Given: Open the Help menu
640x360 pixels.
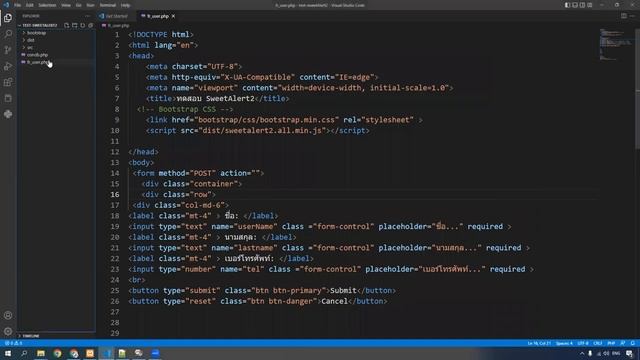Looking at the screenshot, I should click(x=125, y=5).
